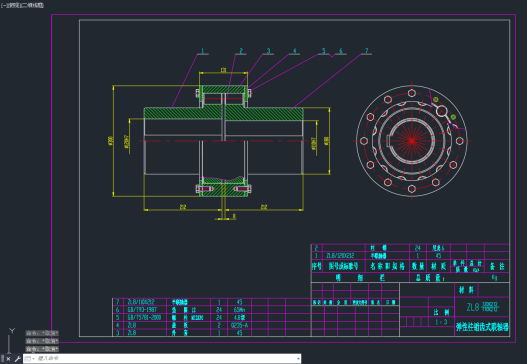Screen dimensions: 527x364
Task: Click ZL8/110X212 in parts list row 7
Action: coord(141,302)
